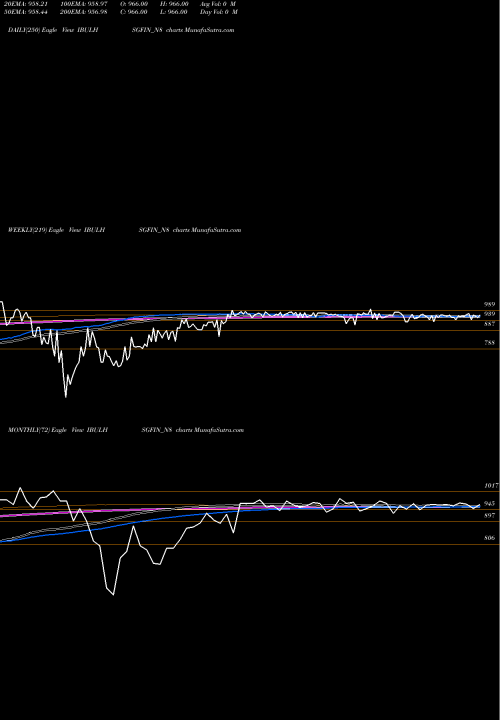Click the MONTHLY(72) Eagle View chart title
Screen dimensions: 500x720
tap(126, 430)
